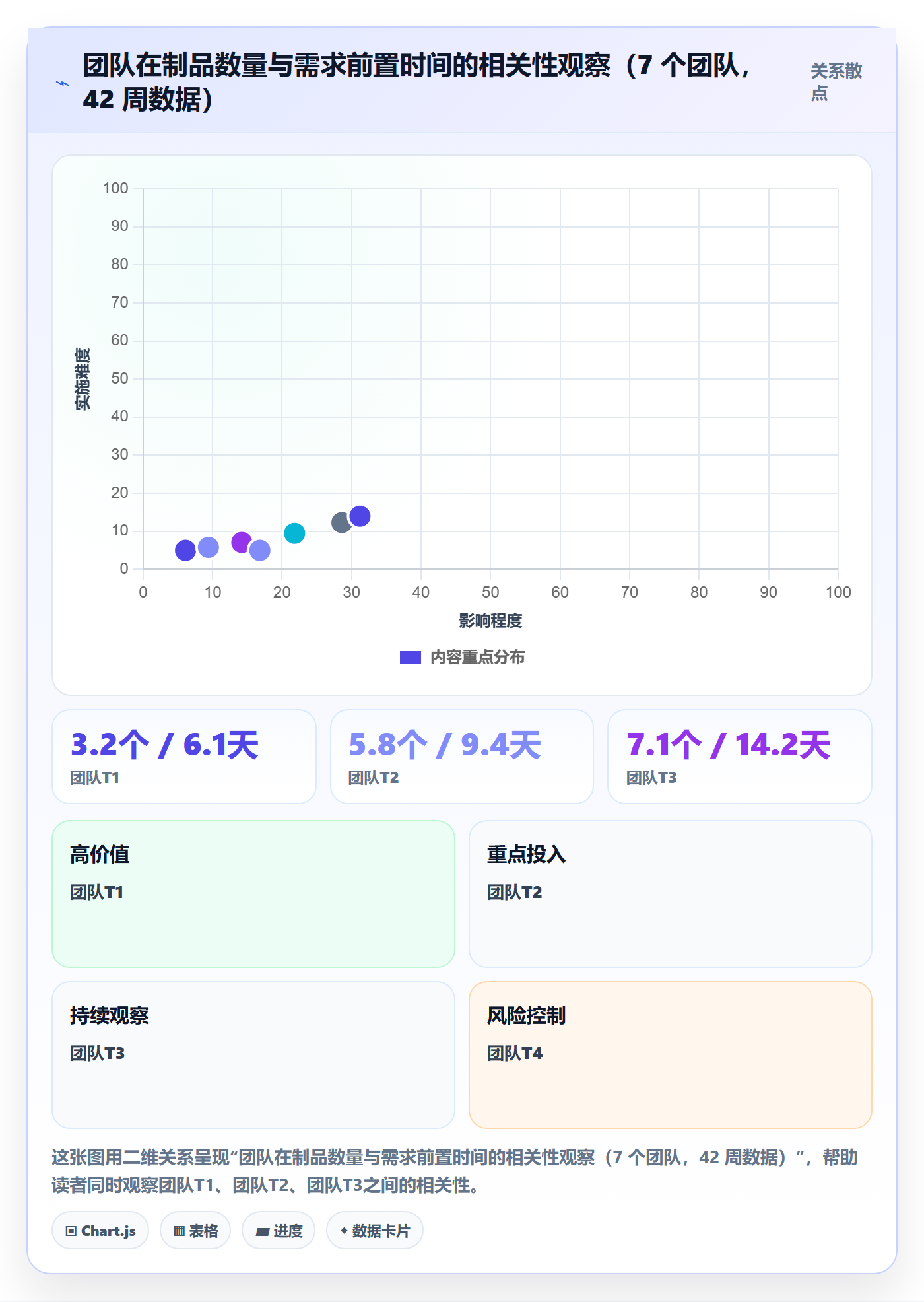Select the 进度 chip
The image size is (924, 1302).
pos(279,1231)
